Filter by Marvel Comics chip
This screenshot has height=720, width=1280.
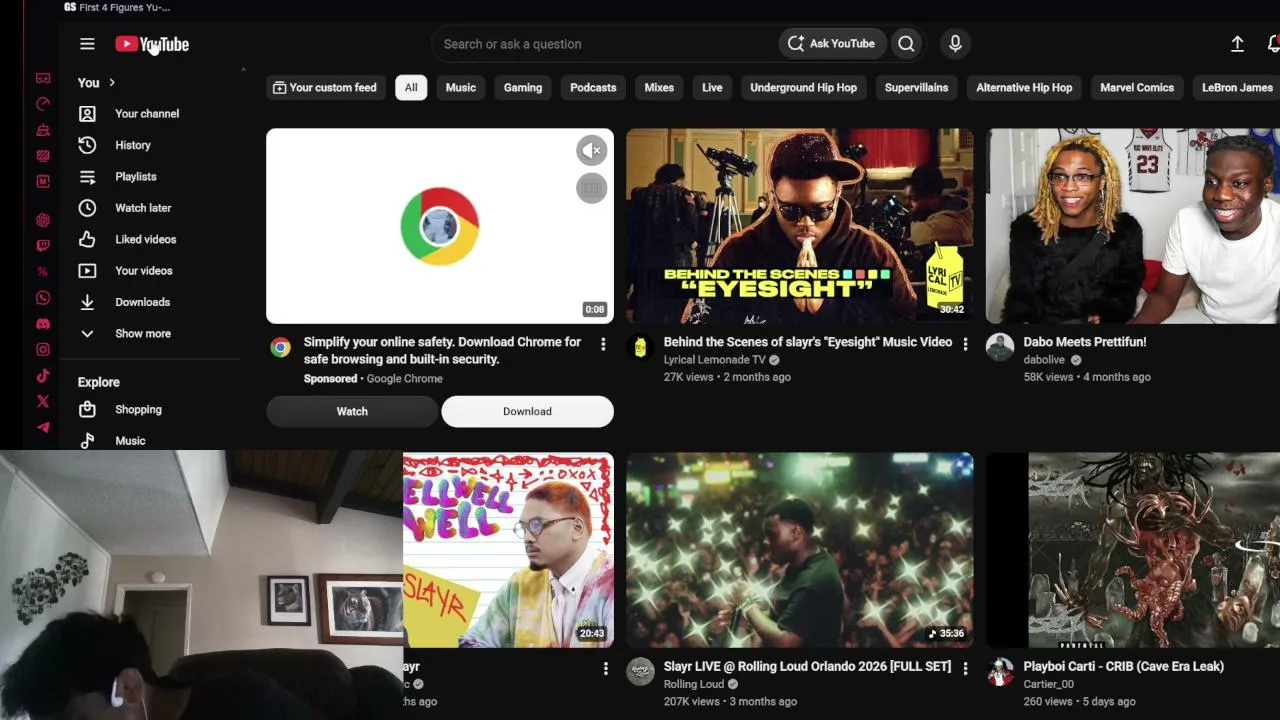click(x=1137, y=88)
